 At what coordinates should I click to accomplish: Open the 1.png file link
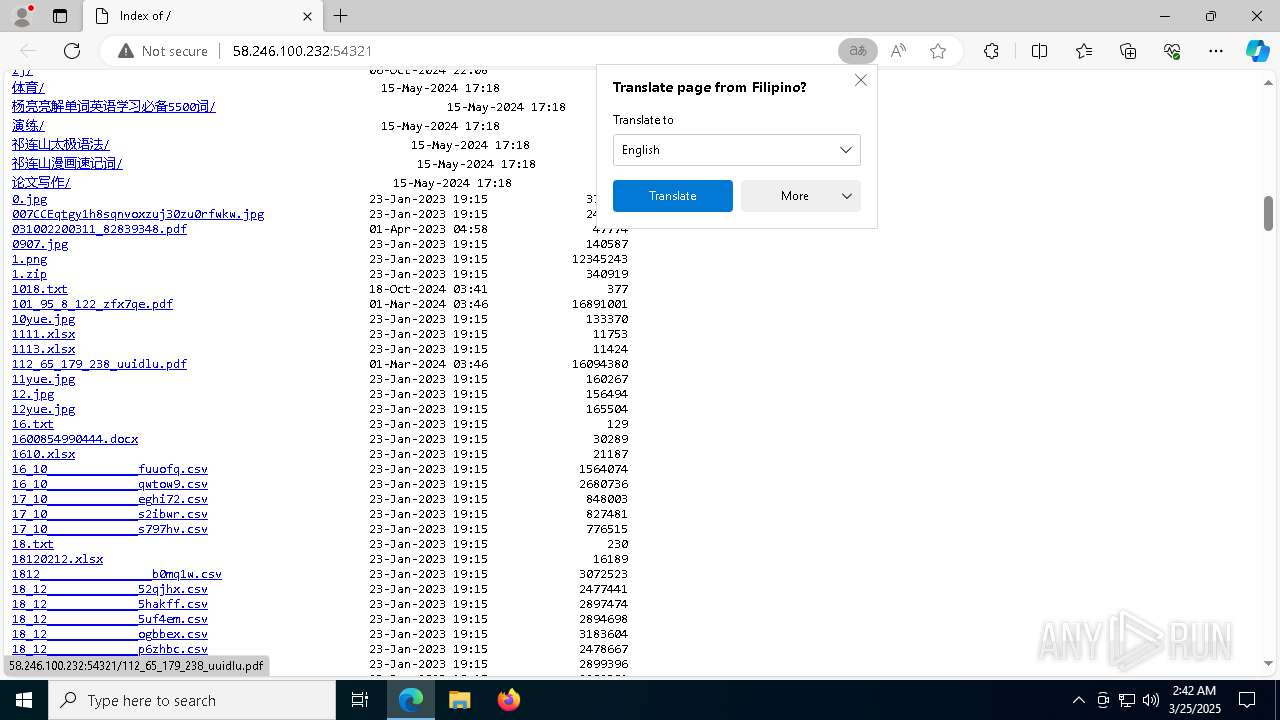29,259
